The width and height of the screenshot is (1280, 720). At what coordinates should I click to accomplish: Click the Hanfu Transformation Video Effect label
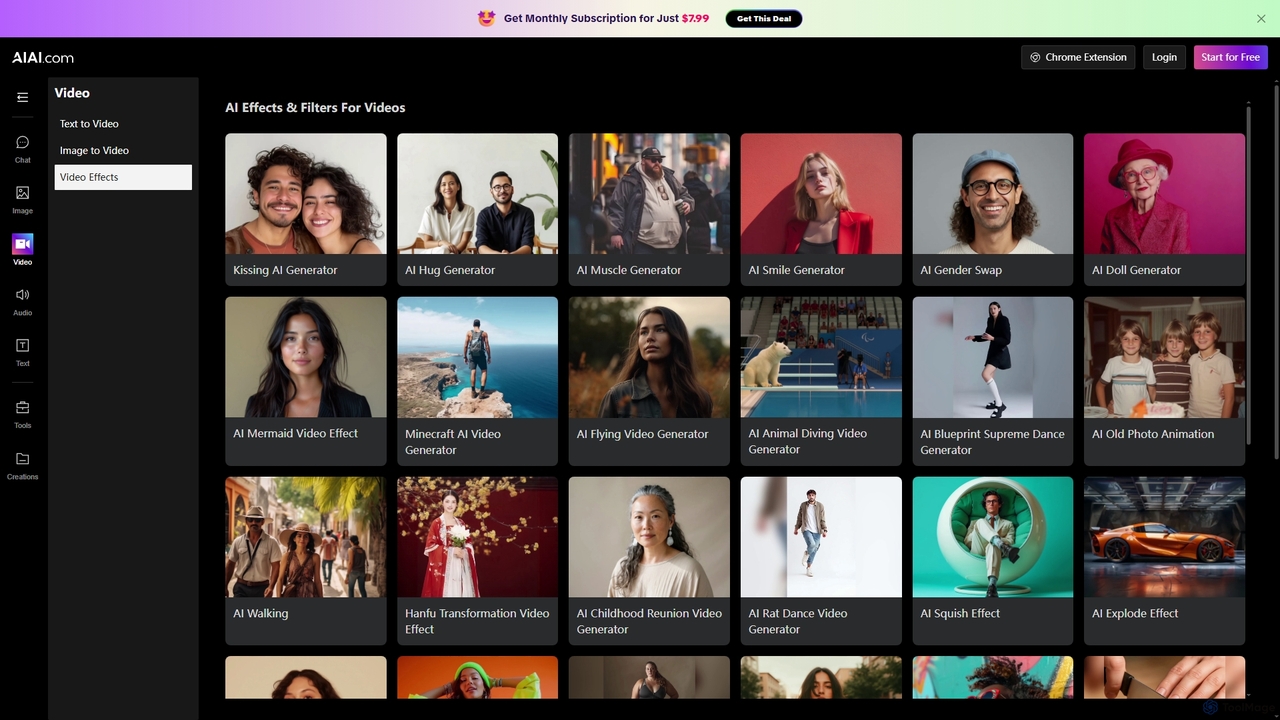pyautogui.click(x=477, y=621)
